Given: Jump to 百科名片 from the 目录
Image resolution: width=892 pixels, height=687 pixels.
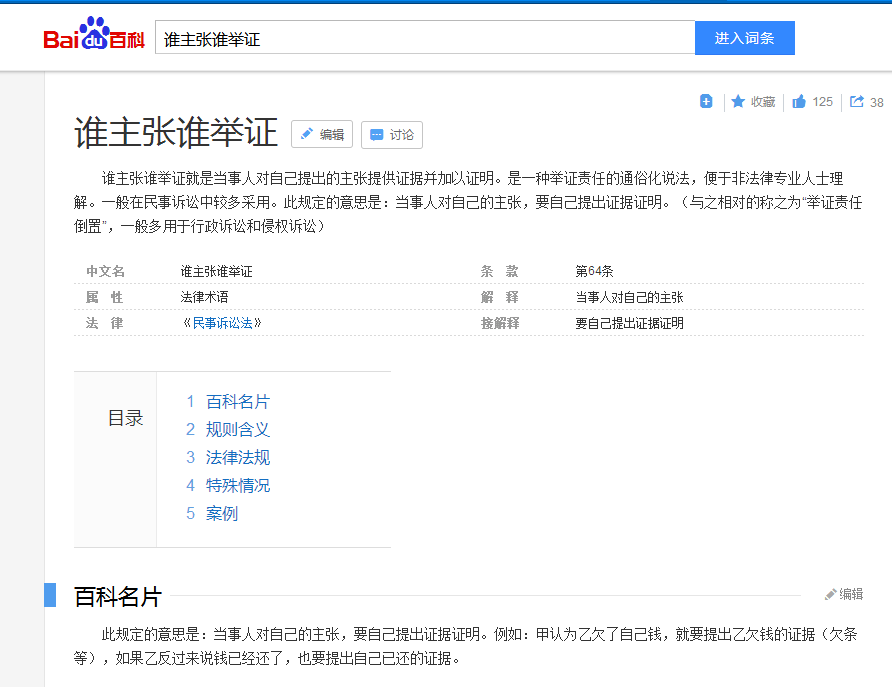Looking at the screenshot, I should click(237, 401).
